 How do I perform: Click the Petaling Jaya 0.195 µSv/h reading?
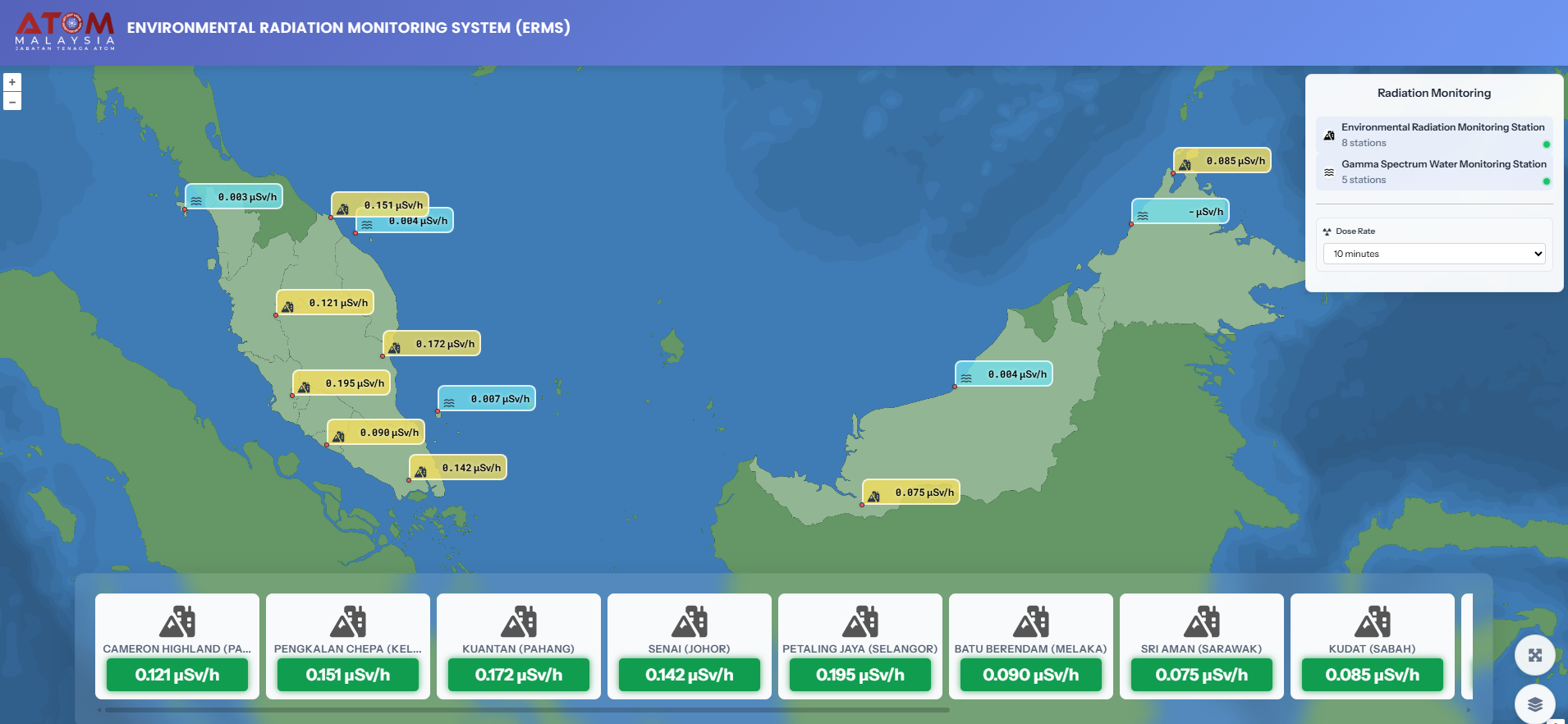(860, 675)
